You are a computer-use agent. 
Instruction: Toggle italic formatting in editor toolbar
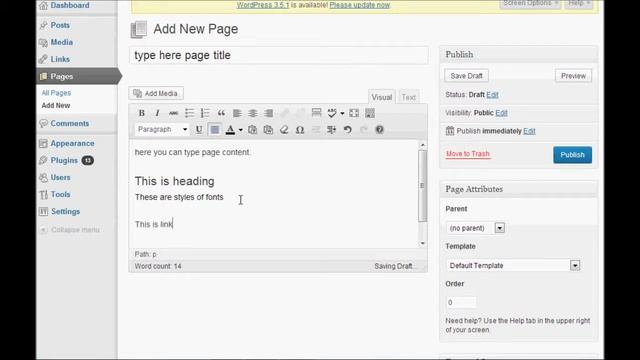tap(157, 113)
